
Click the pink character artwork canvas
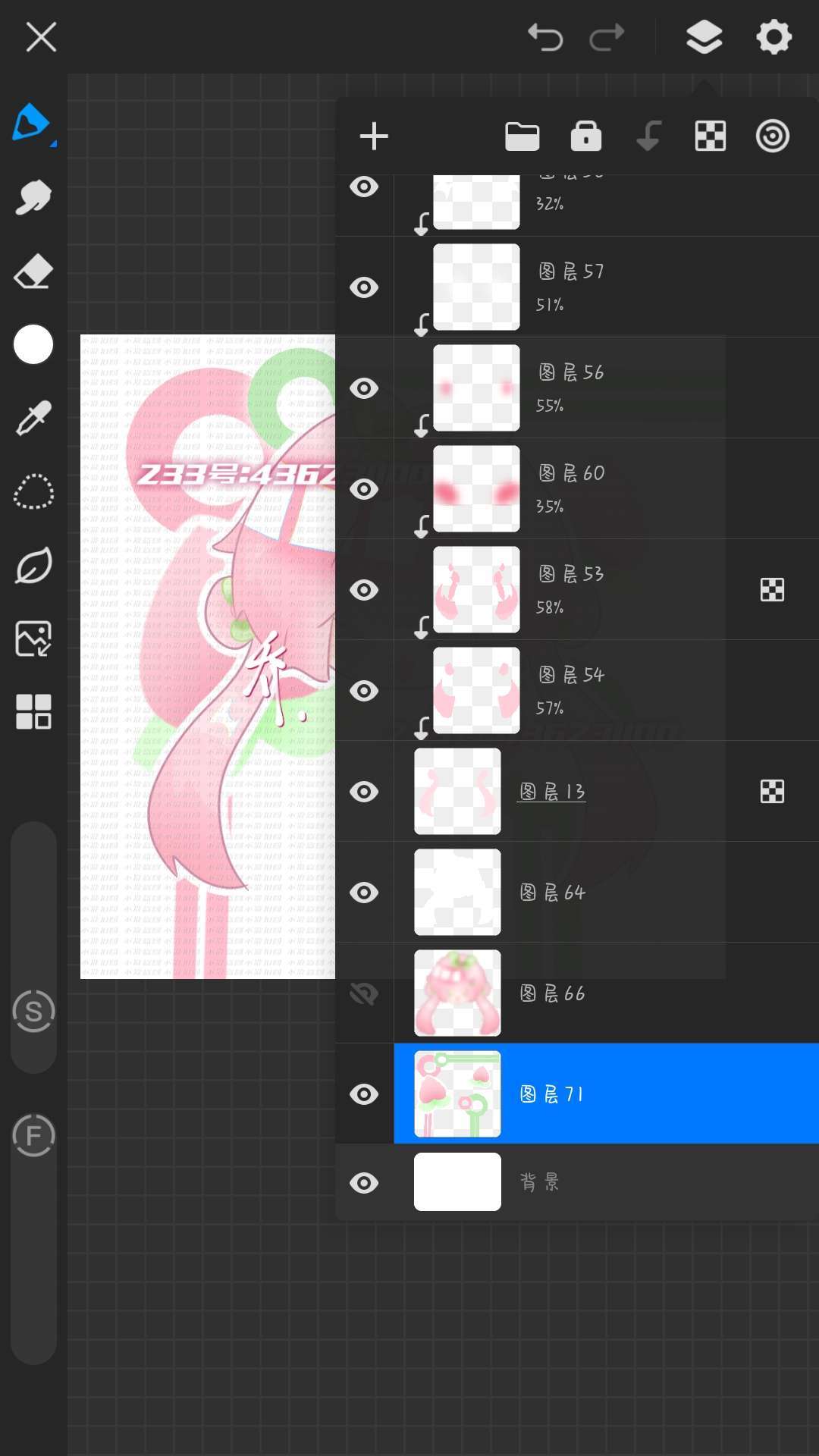(208, 657)
